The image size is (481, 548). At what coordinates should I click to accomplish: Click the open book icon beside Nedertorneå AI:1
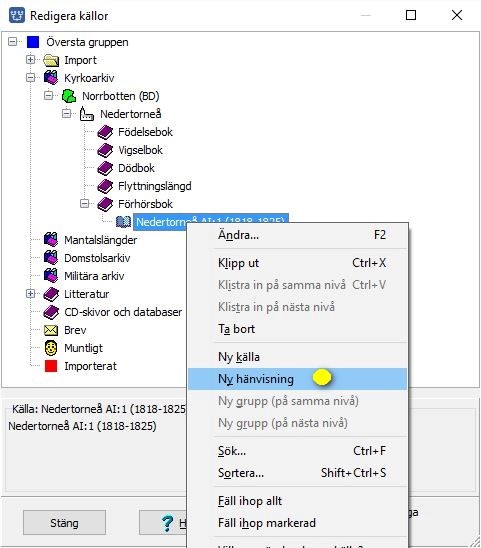(123, 222)
